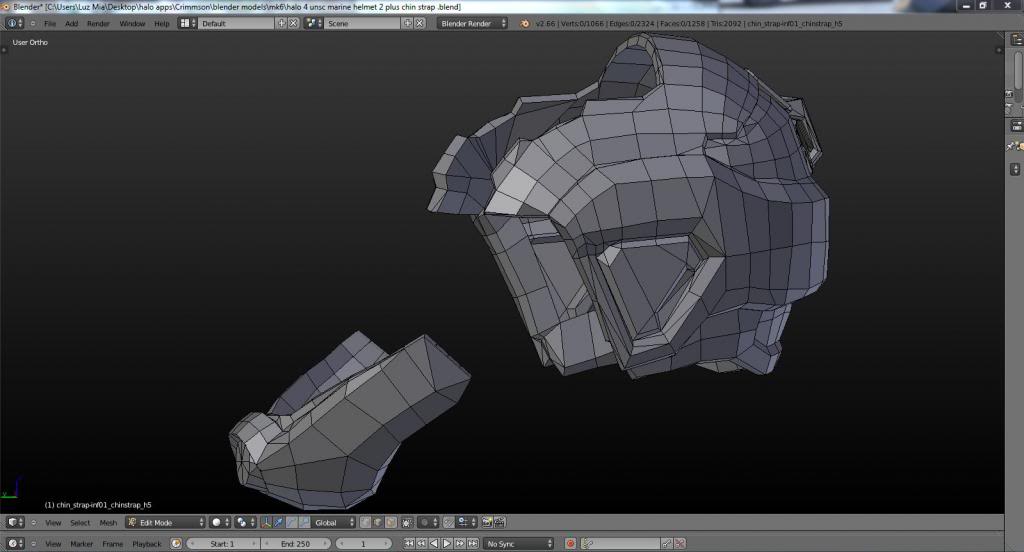Add a new scene
This screenshot has width=1024, height=552.
(408, 23)
